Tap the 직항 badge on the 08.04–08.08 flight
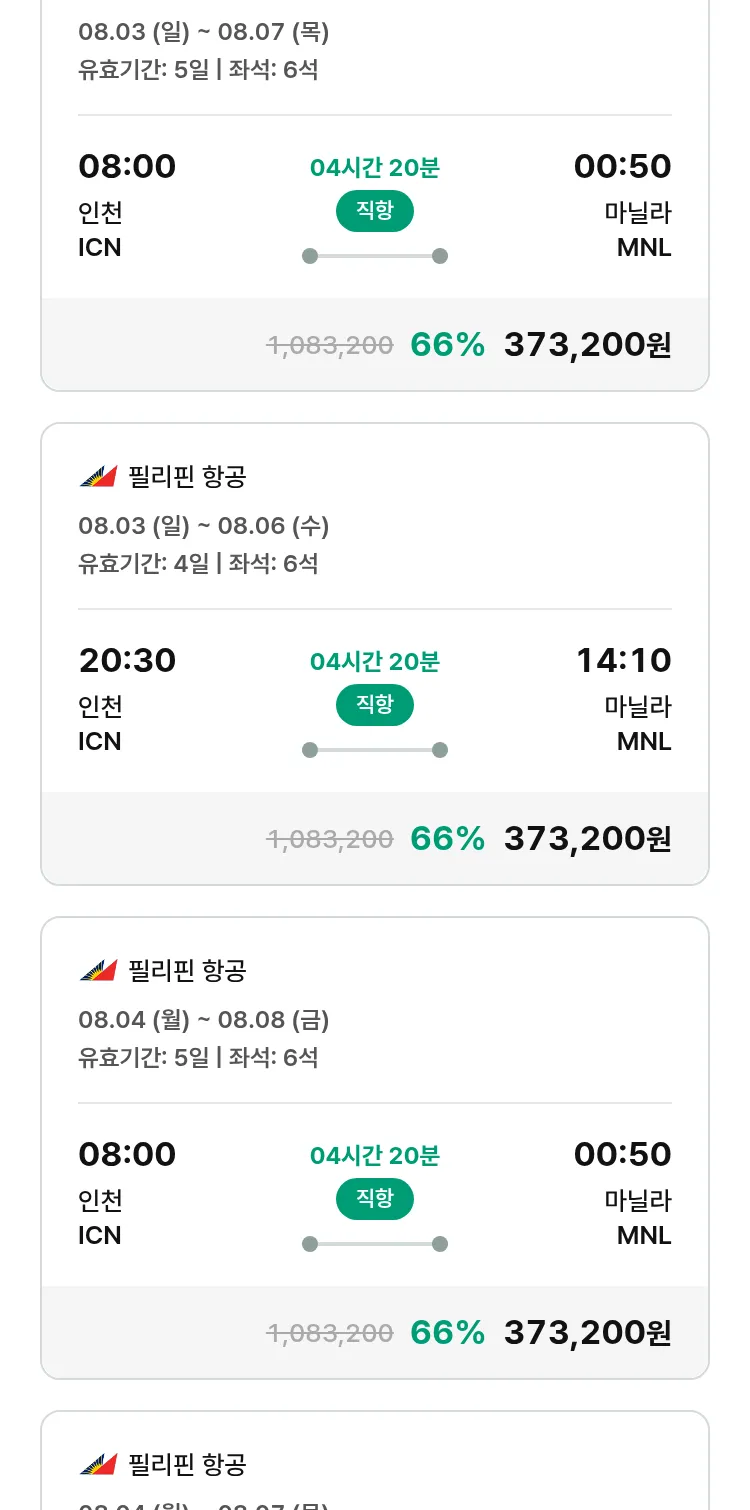Image resolution: width=750 pixels, height=1510 pixels. 374,1199
